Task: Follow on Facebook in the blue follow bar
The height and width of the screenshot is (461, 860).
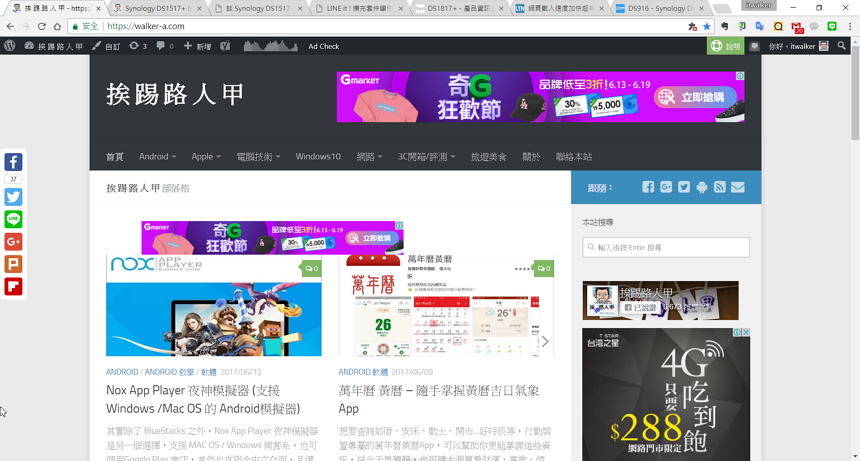Action: 648,187
